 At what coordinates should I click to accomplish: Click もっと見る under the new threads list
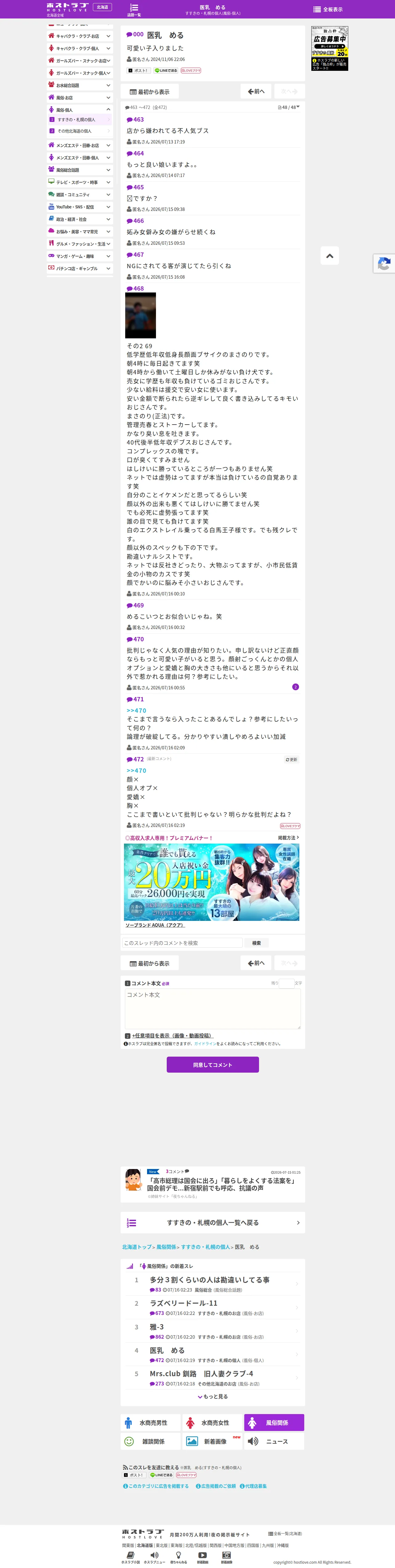click(213, 1397)
